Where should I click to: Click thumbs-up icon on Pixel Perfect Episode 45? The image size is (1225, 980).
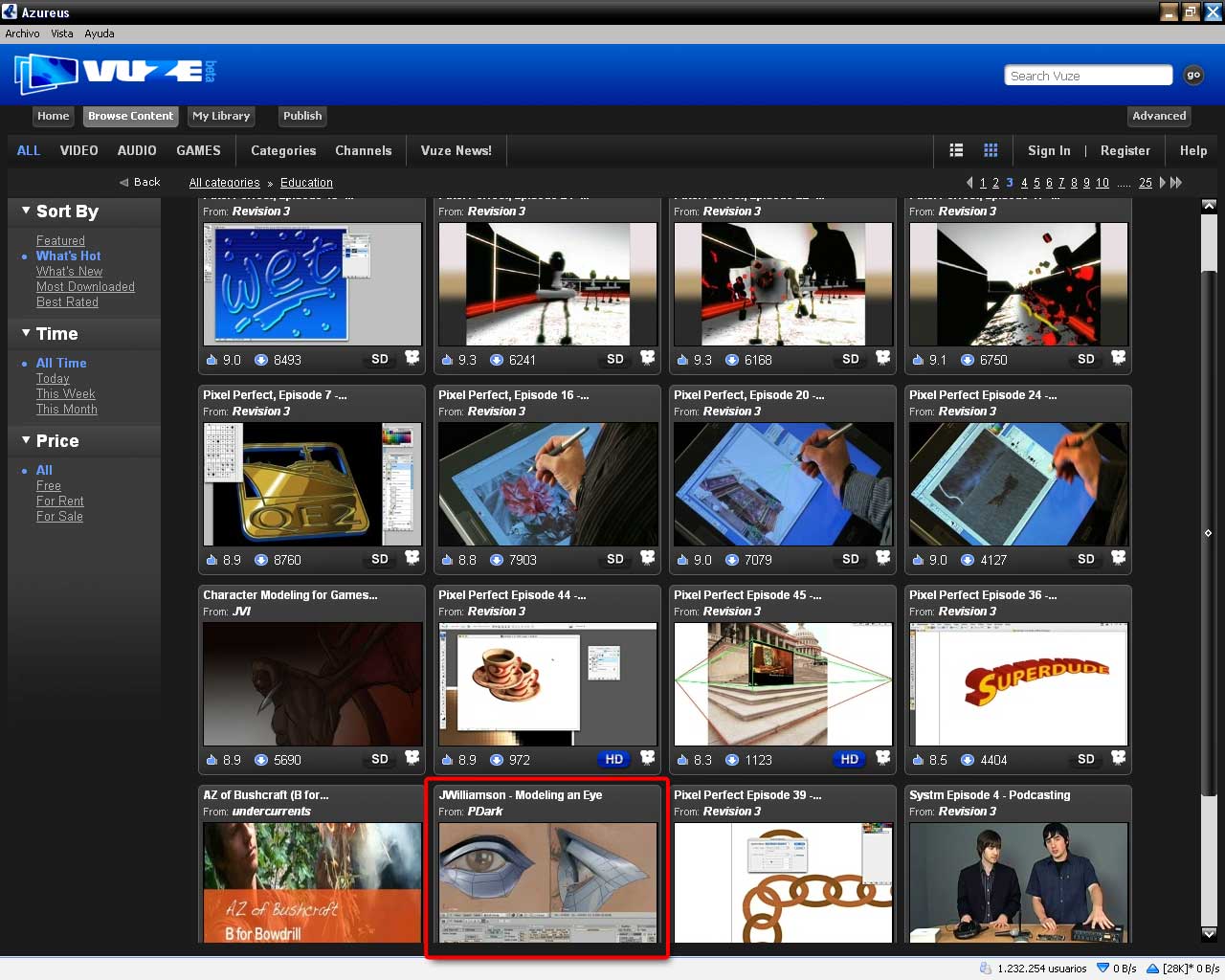682,760
